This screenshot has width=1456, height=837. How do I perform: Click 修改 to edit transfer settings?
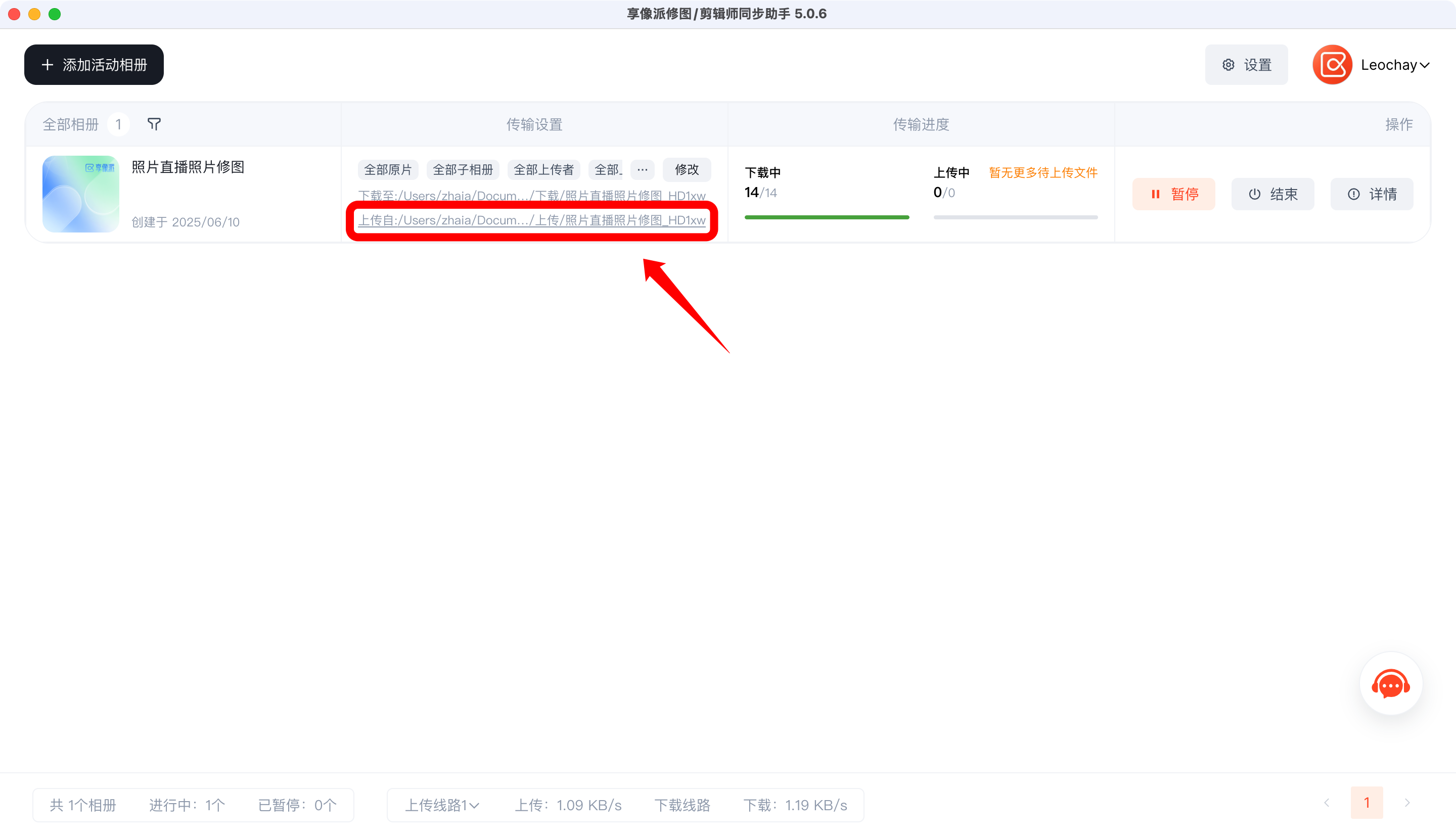click(x=687, y=170)
